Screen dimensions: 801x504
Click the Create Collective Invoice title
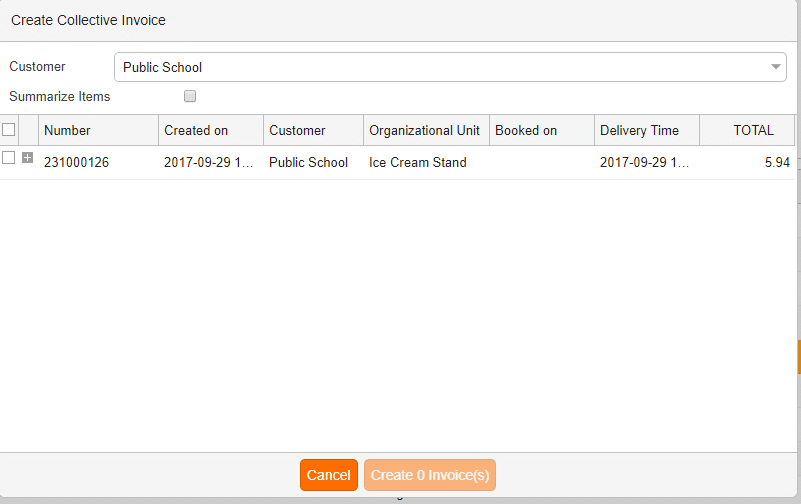coord(88,20)
